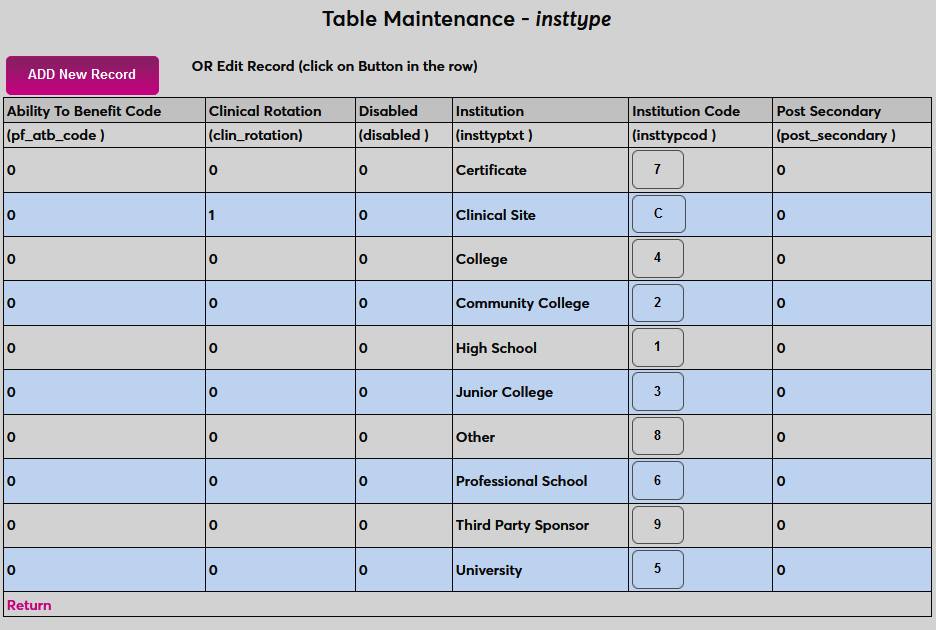Click the ADD New Record button
This screenshot has height=630, width=936.
(x=82, y=75)
